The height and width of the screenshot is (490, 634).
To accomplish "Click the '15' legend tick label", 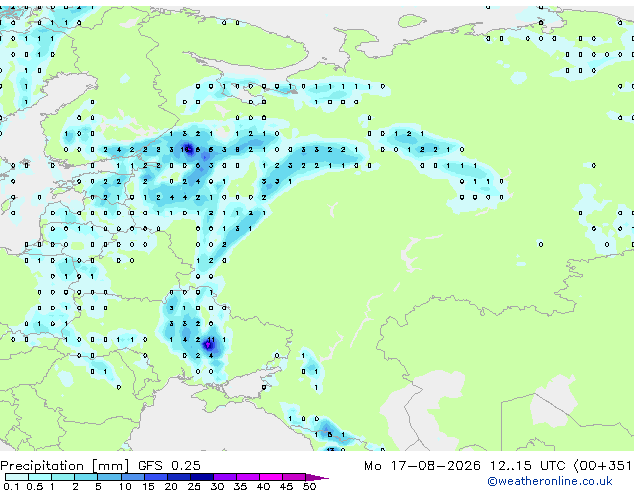I will coord(148,486).
